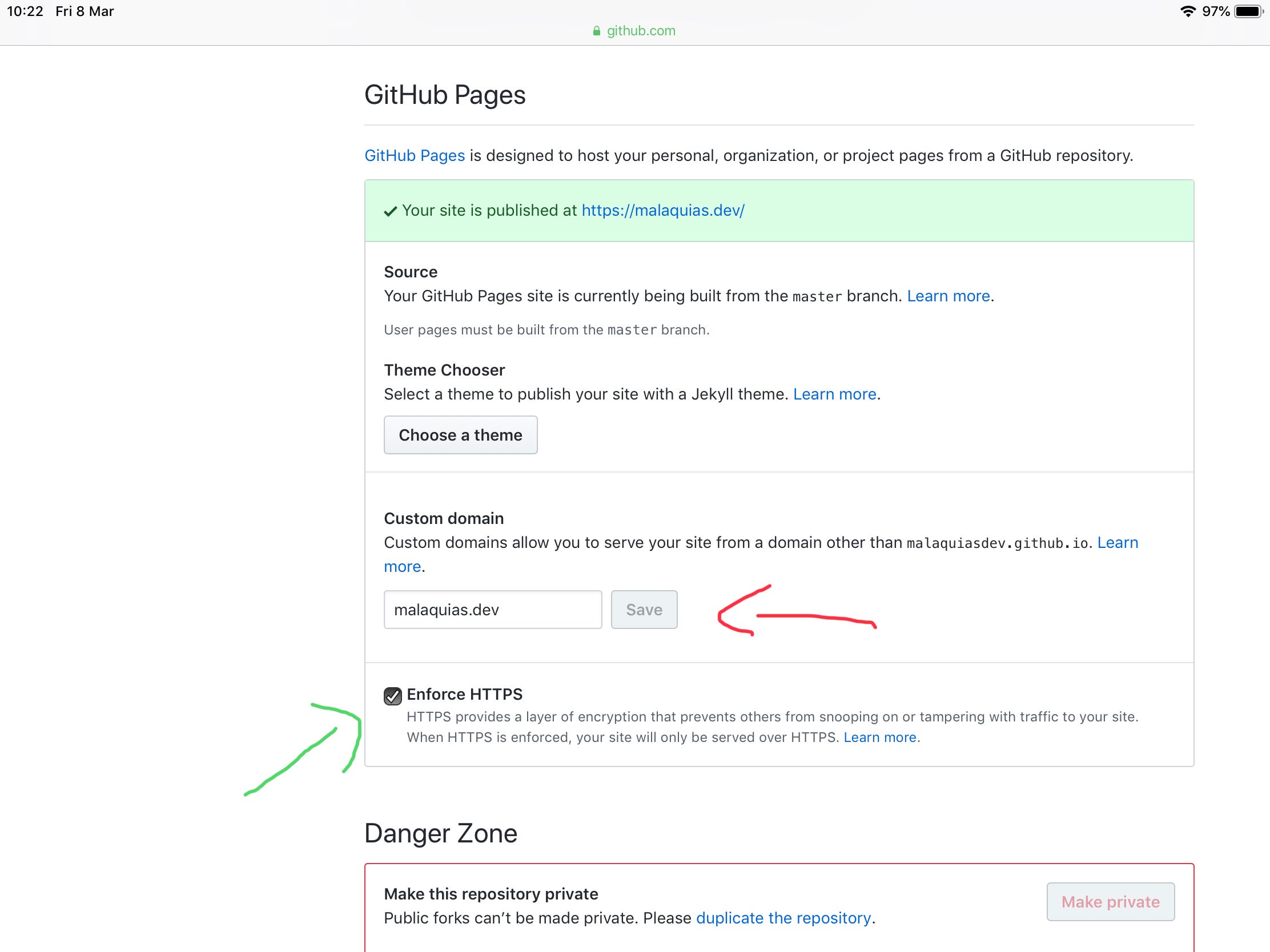Open the duplicate the repository link
This screenshot has width=1270, height=952.
783,918
